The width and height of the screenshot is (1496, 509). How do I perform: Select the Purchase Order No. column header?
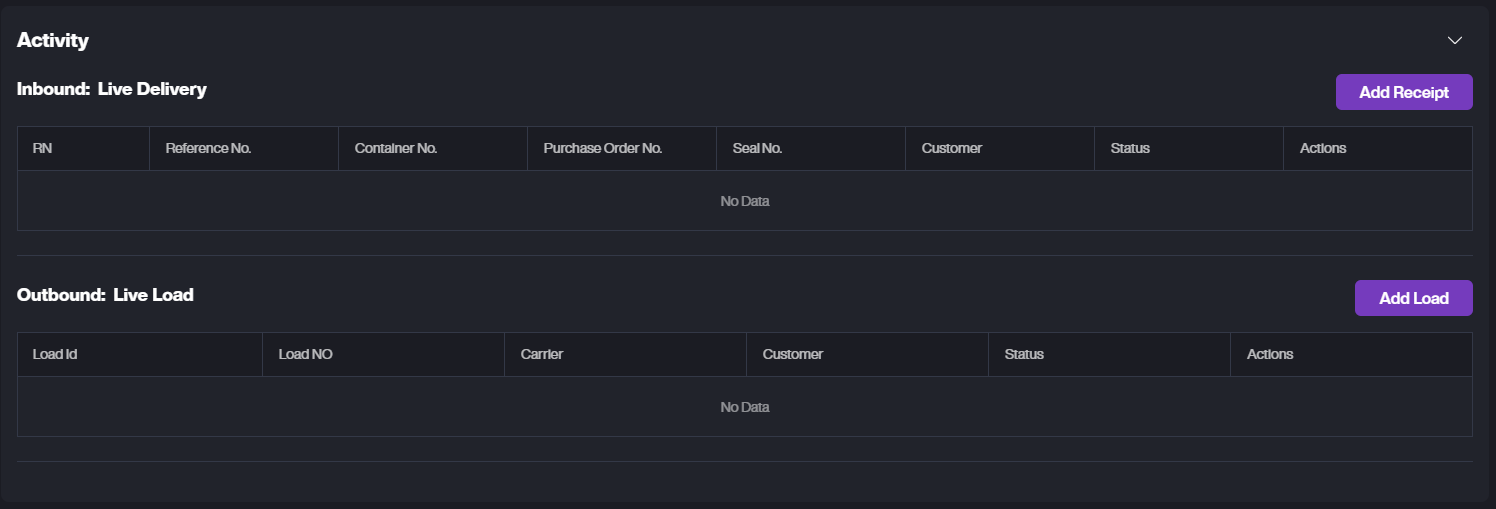[603, 148]
